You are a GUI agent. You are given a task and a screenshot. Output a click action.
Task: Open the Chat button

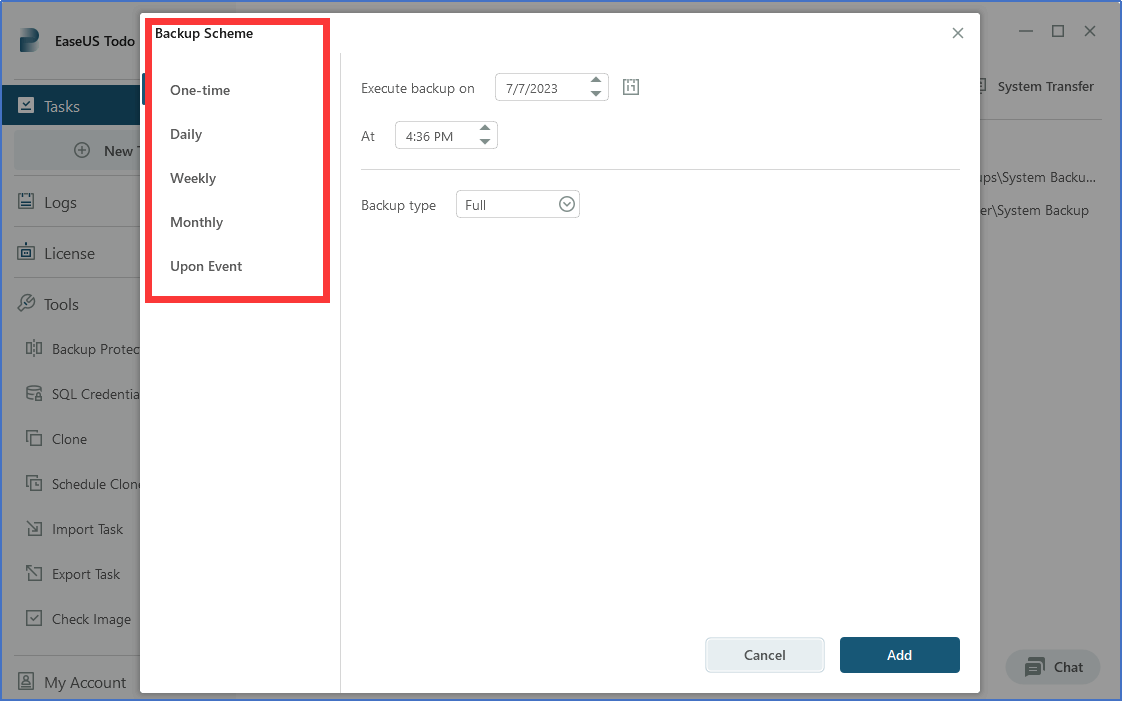pyautogui.click(x=1053, y=667)
